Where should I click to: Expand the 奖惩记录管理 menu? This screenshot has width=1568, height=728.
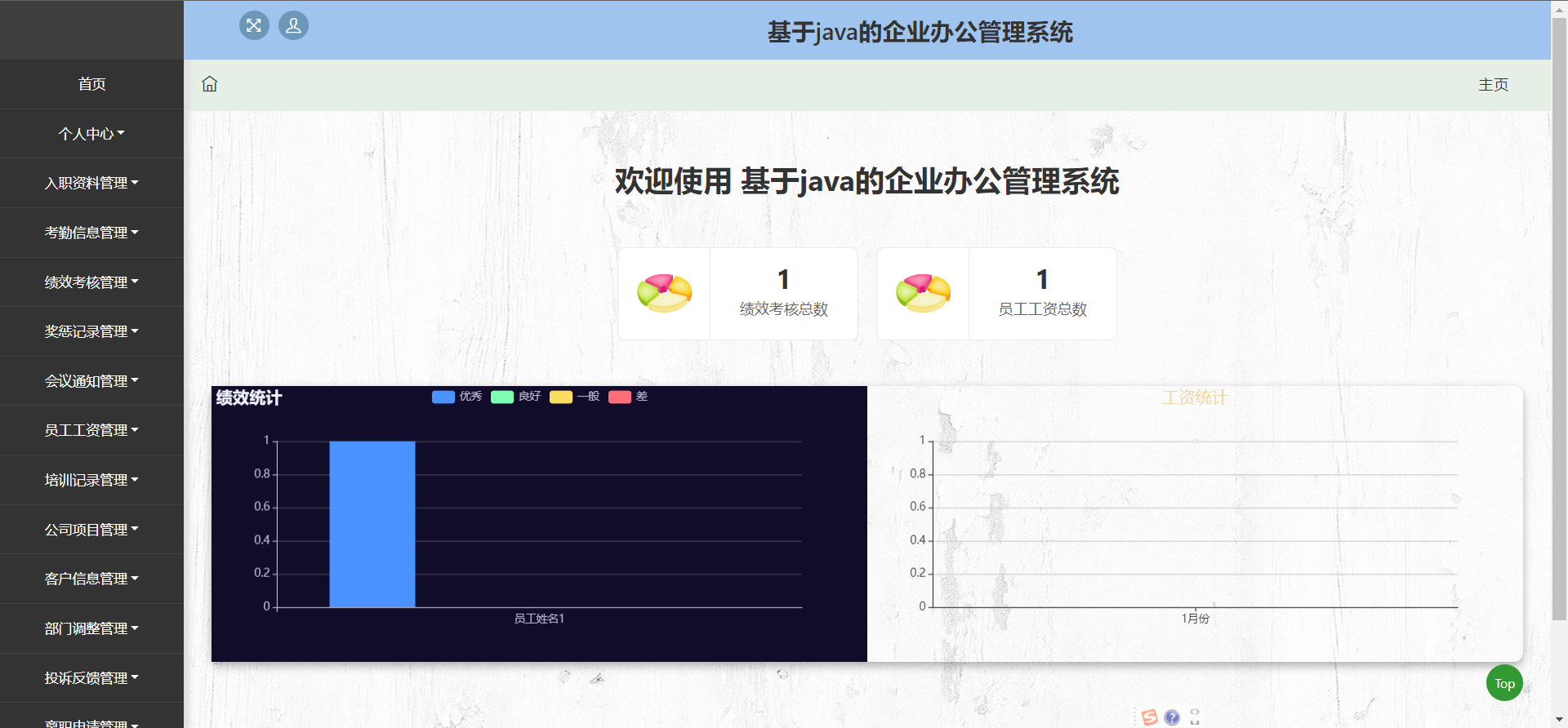(x=91, y=331)
